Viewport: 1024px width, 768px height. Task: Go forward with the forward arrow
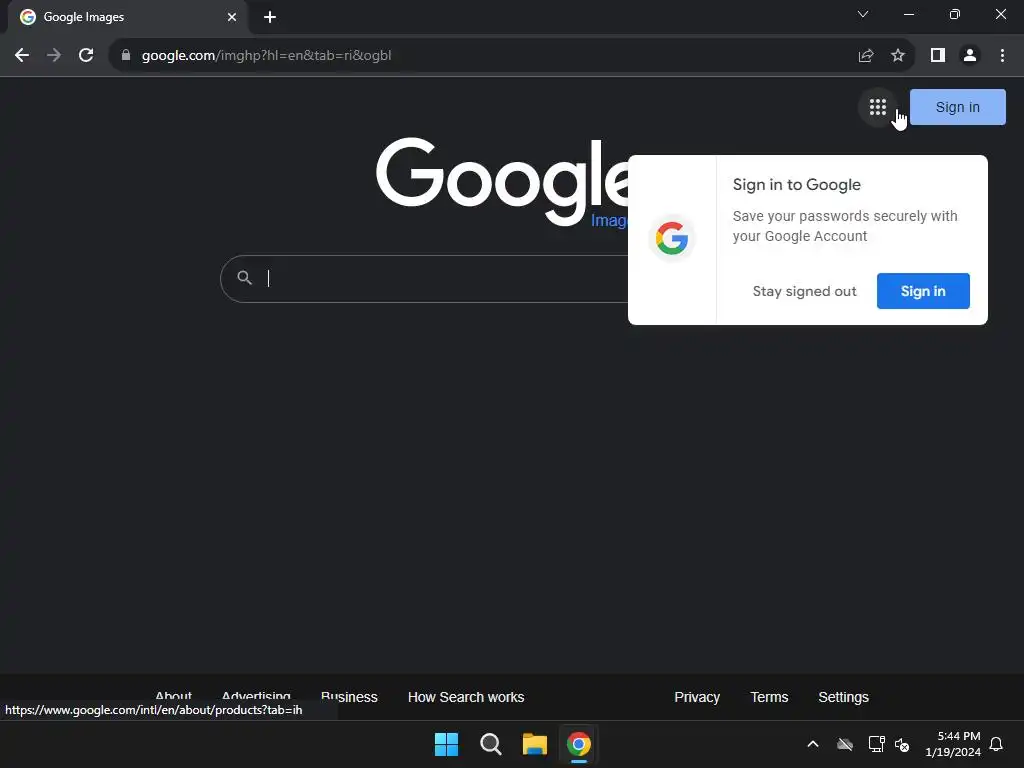[54, 56]
